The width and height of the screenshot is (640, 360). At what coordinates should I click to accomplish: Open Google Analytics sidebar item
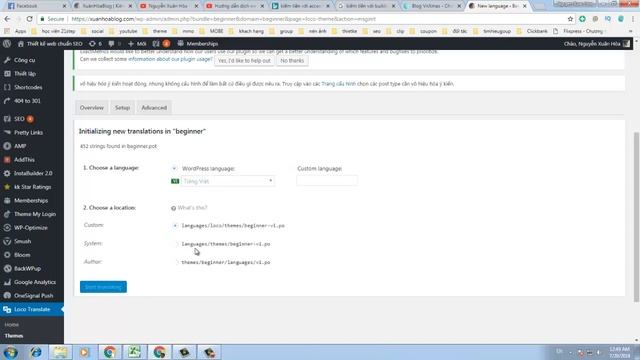click(35, 282)
